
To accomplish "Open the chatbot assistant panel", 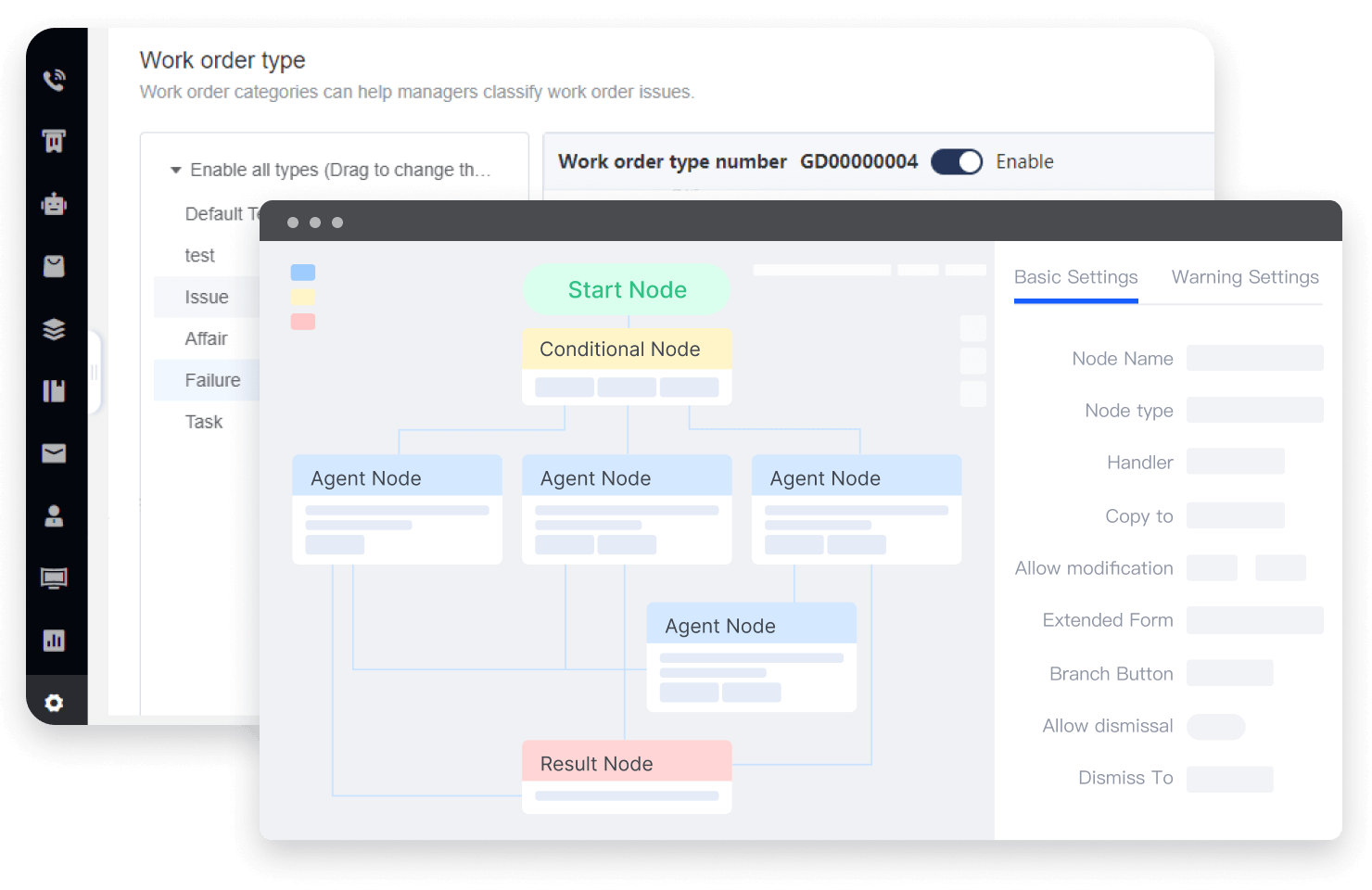I will (53, 204).
